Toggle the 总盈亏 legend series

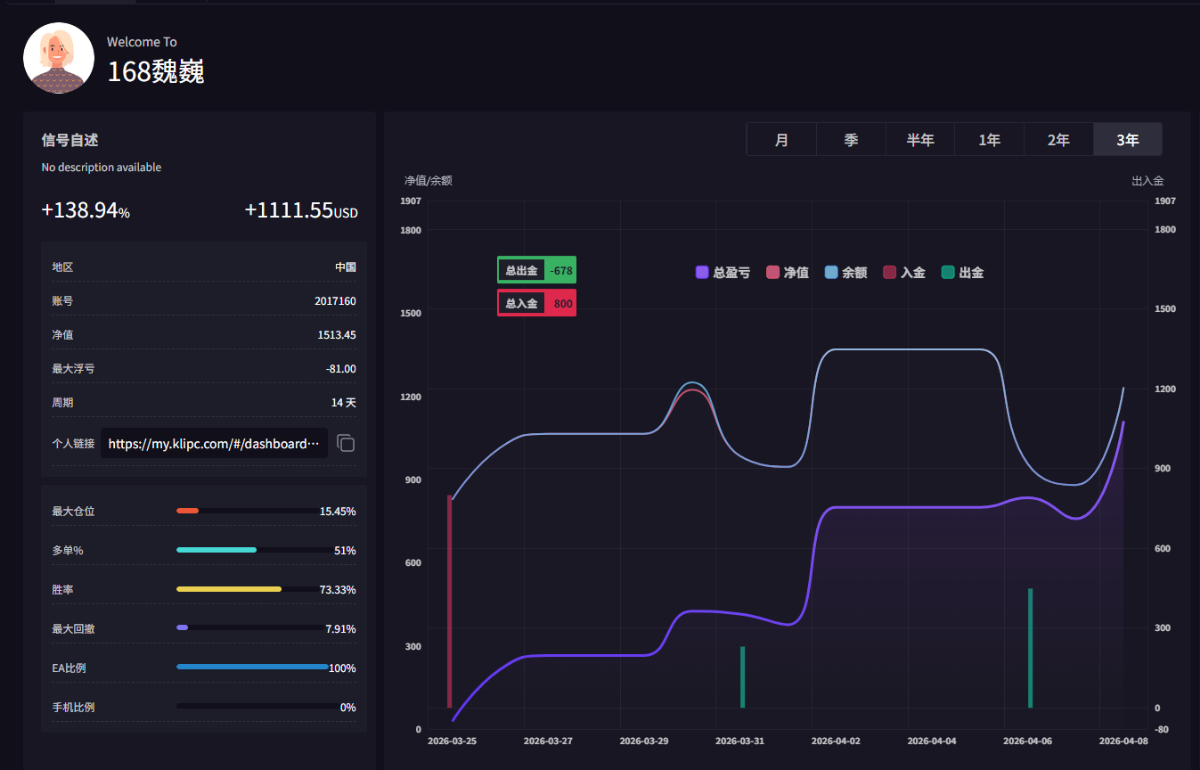(x=722, y=272)
